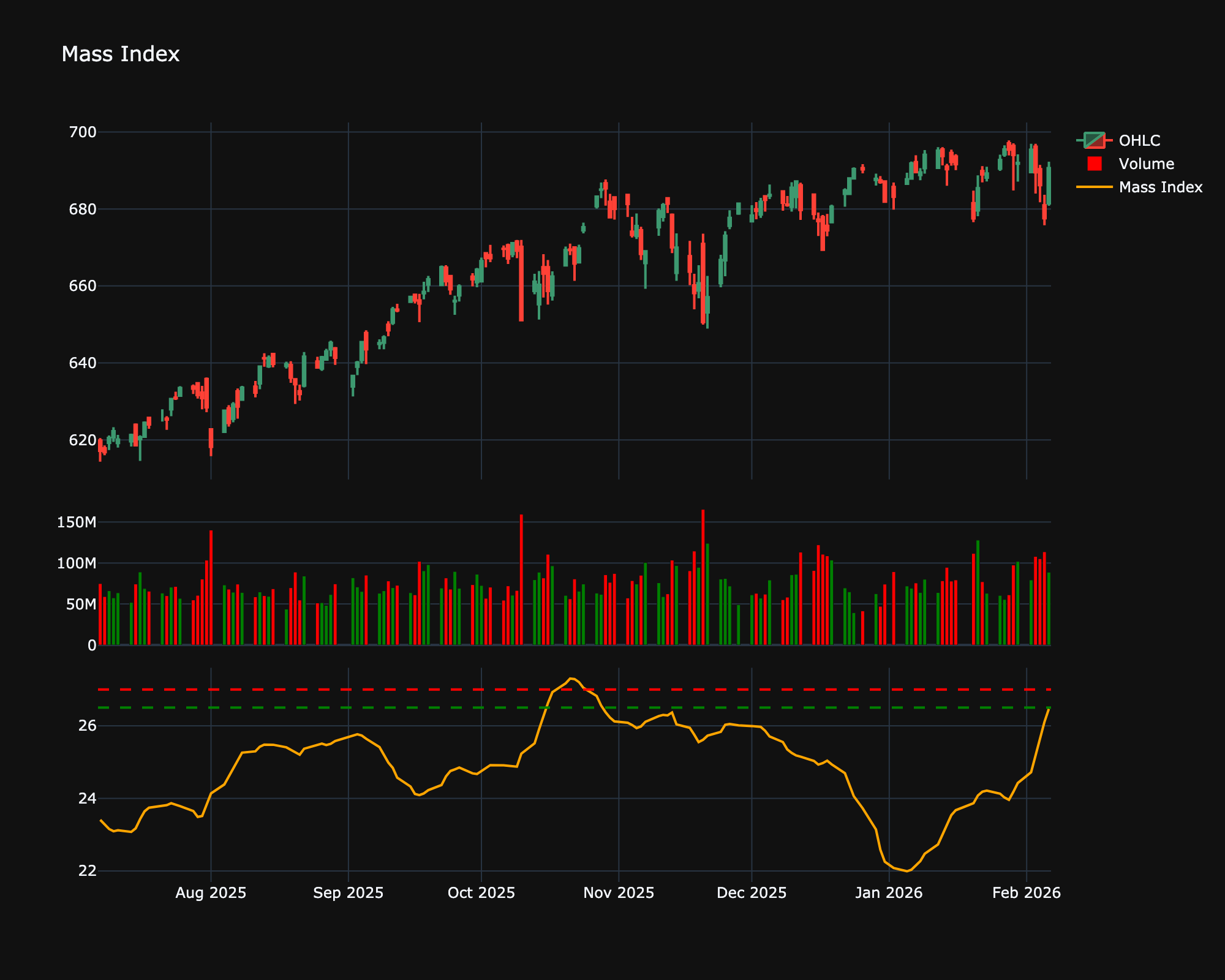Click the 150M volume axis label

pos(77,522)
